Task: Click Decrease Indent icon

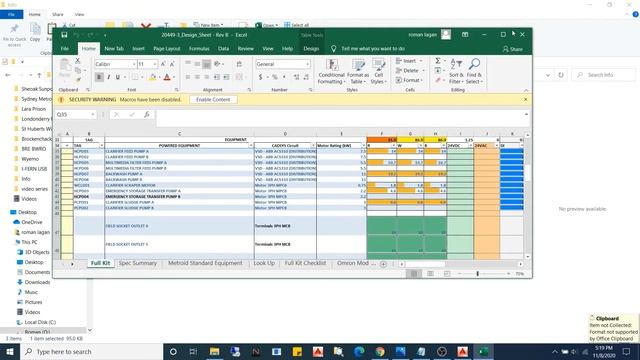Action: point(217,77)
